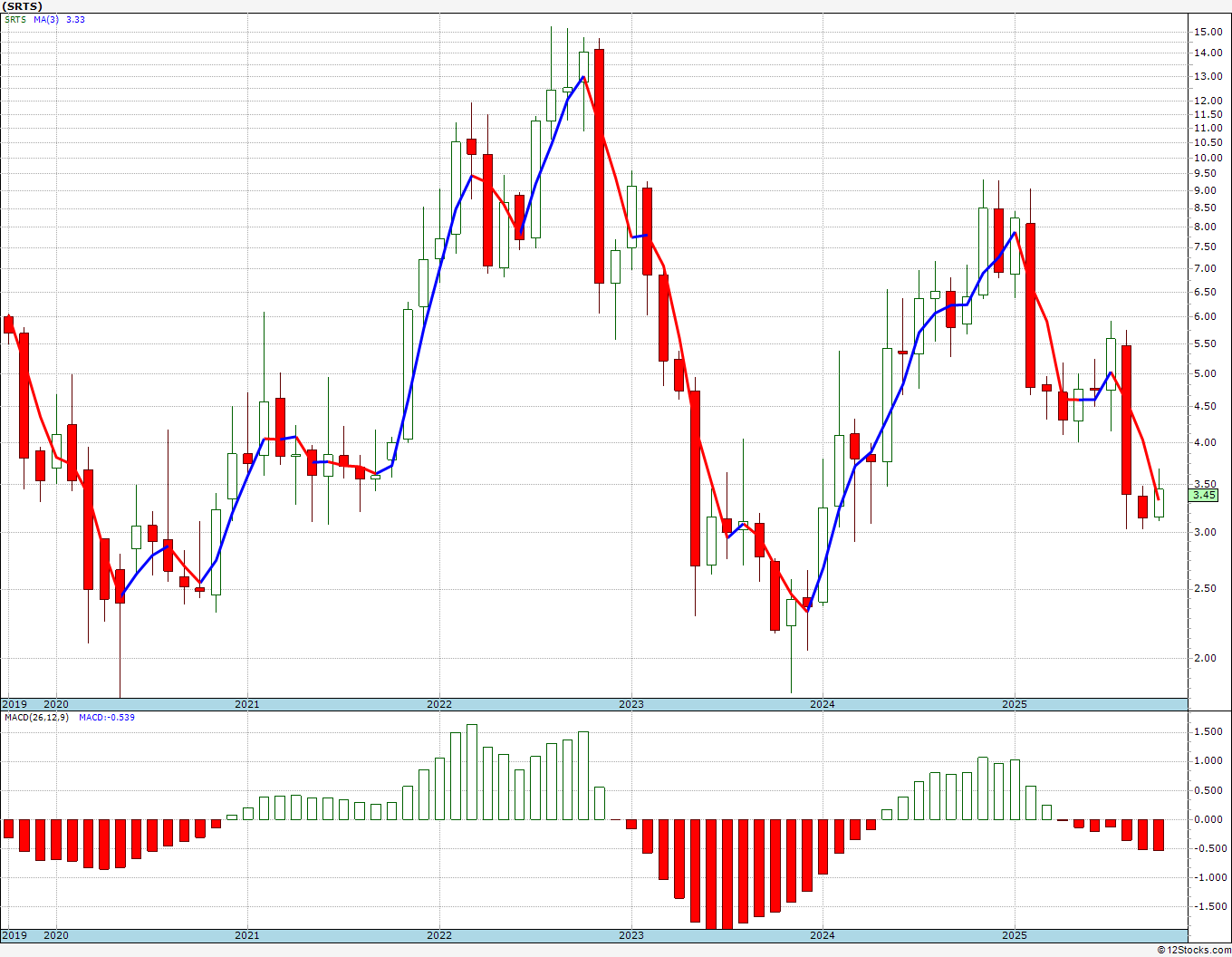Click 2020 on the MACD panel time axis
Viewport: 1232px width, 957px height.
pyautogui.click(x=55, y=935)
